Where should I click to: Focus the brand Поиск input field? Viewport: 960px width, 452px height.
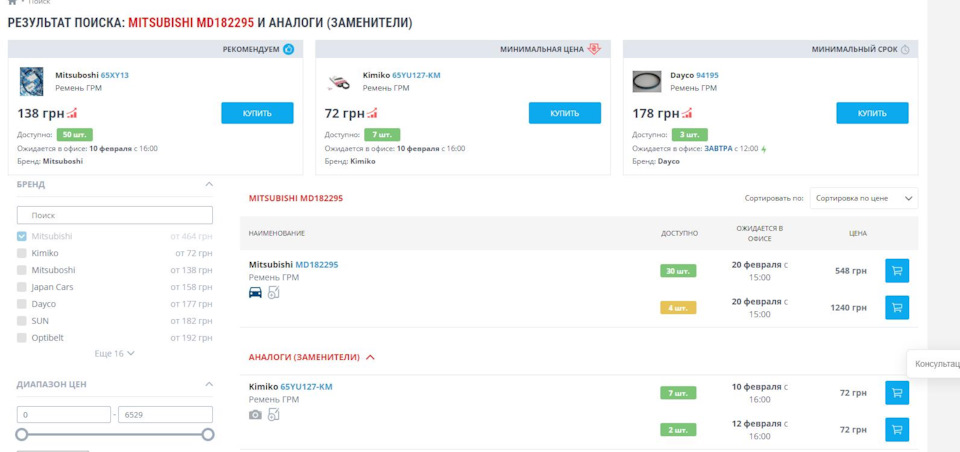115,216
